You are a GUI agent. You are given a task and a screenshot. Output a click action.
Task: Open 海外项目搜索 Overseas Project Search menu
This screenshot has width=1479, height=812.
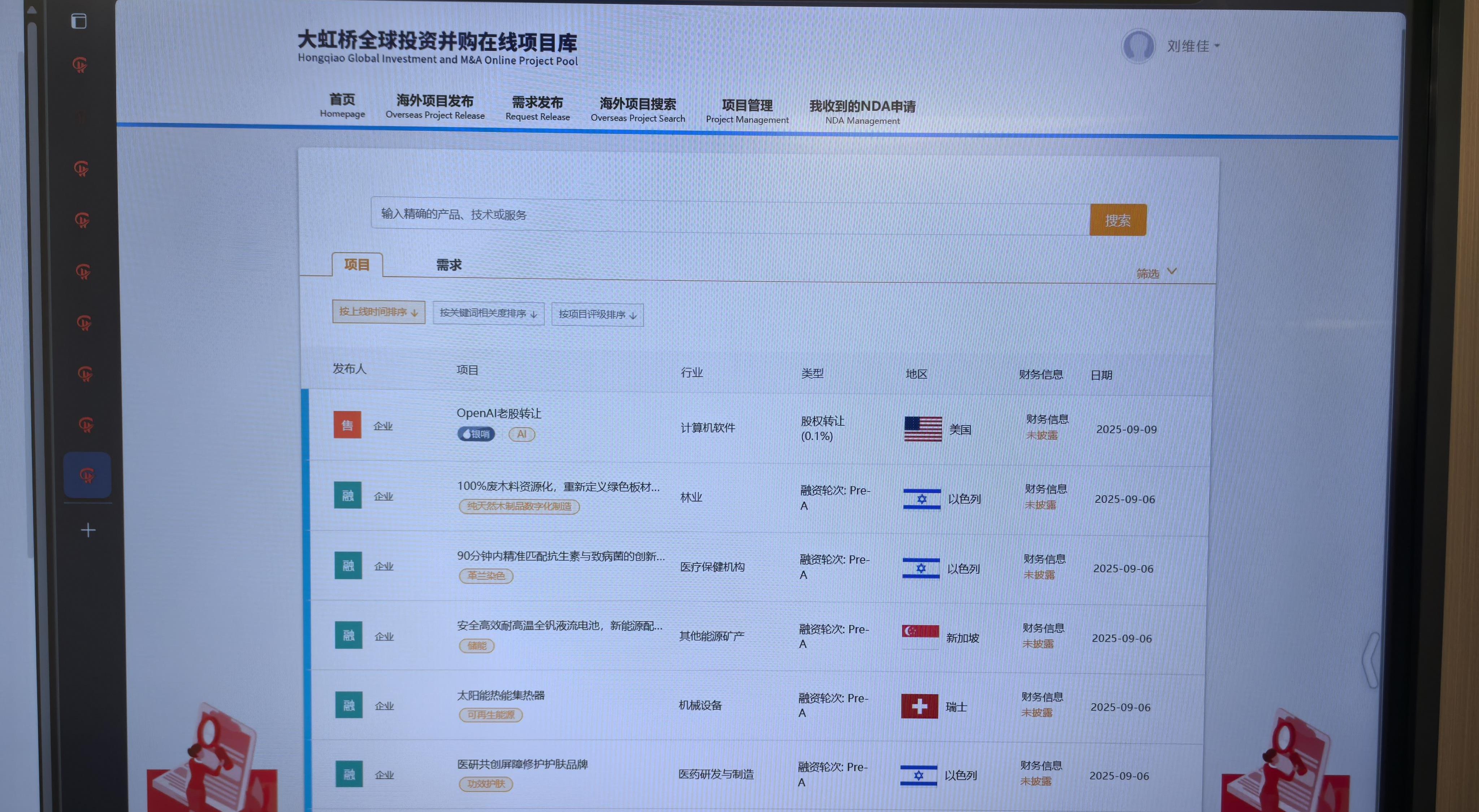[637, 110]
